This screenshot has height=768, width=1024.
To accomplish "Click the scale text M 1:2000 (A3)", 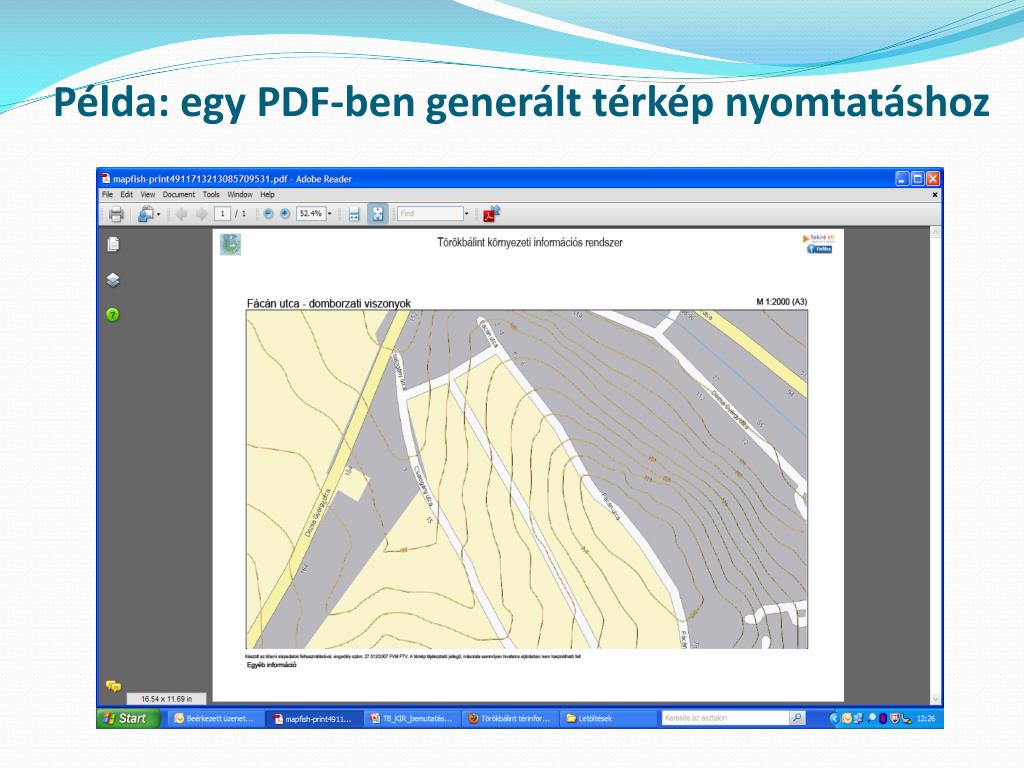I will [782, 302].
